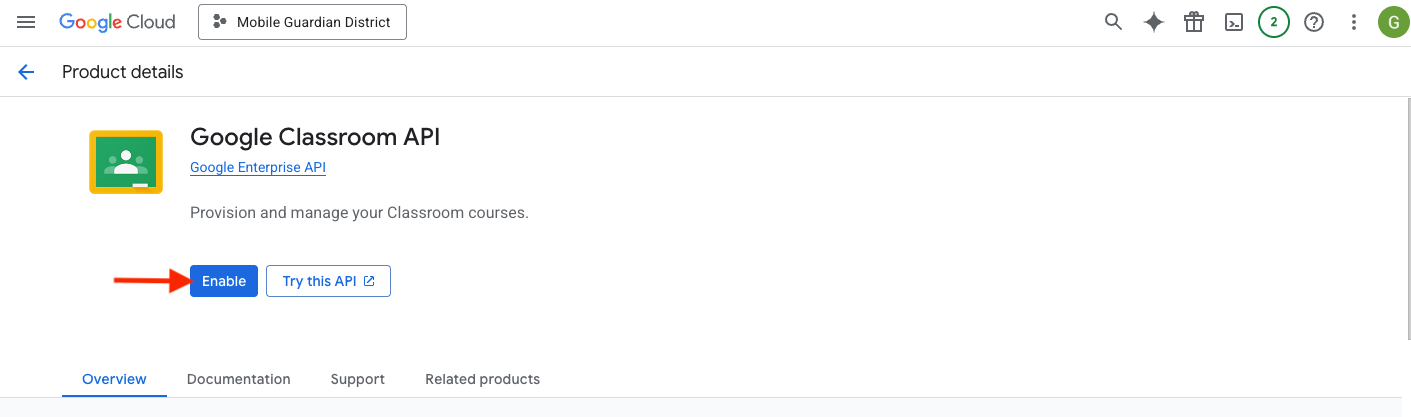Open the Gemini sparkle assistant icon
Image resolution: width=1411 pixels, height=417 pixels.
click(x=1154, y=22)
